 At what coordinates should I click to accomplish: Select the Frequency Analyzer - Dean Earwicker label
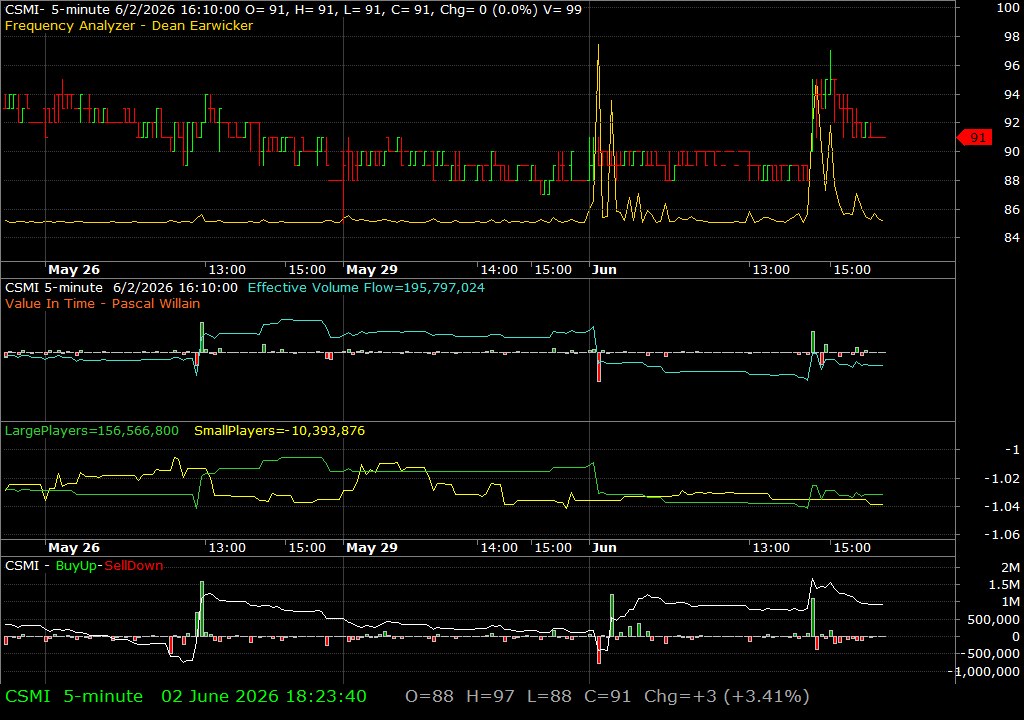coord(129,25)
